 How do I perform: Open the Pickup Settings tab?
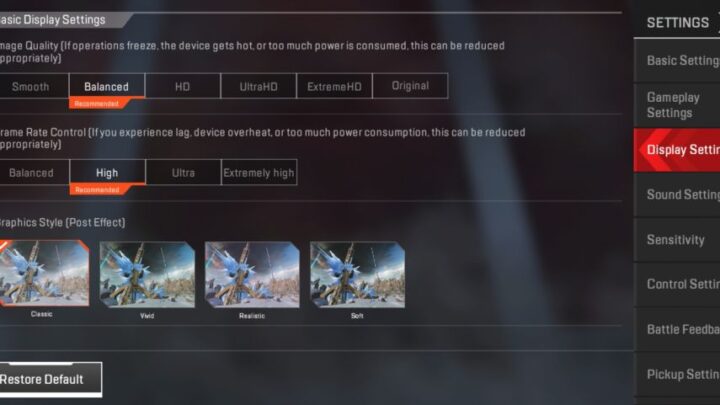pyautogui.click(x=677, y=374)
